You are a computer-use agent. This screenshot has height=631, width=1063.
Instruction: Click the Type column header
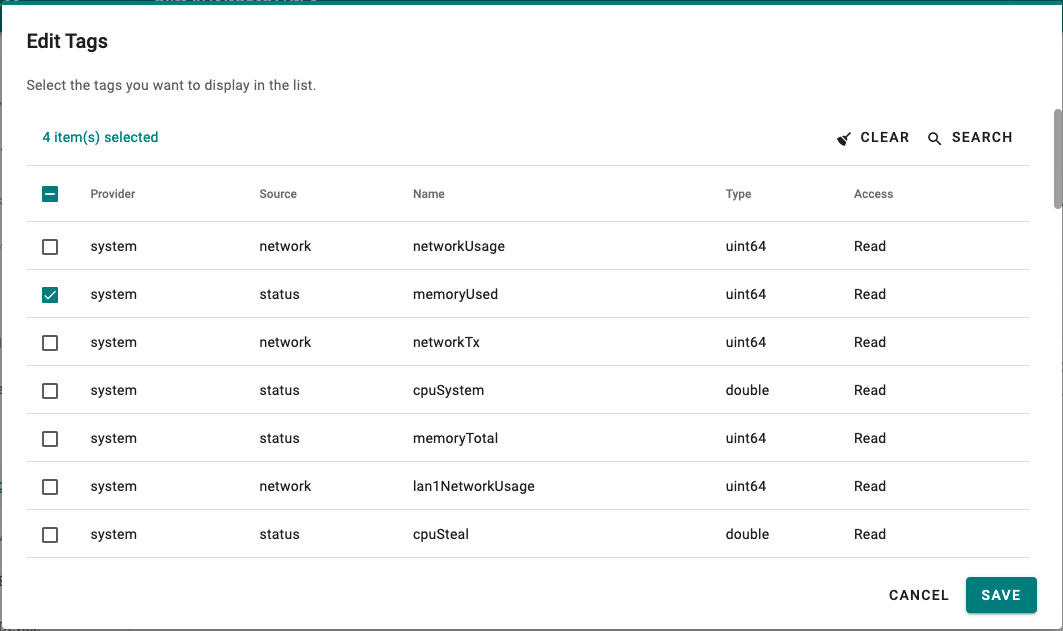tap(738, 194)
